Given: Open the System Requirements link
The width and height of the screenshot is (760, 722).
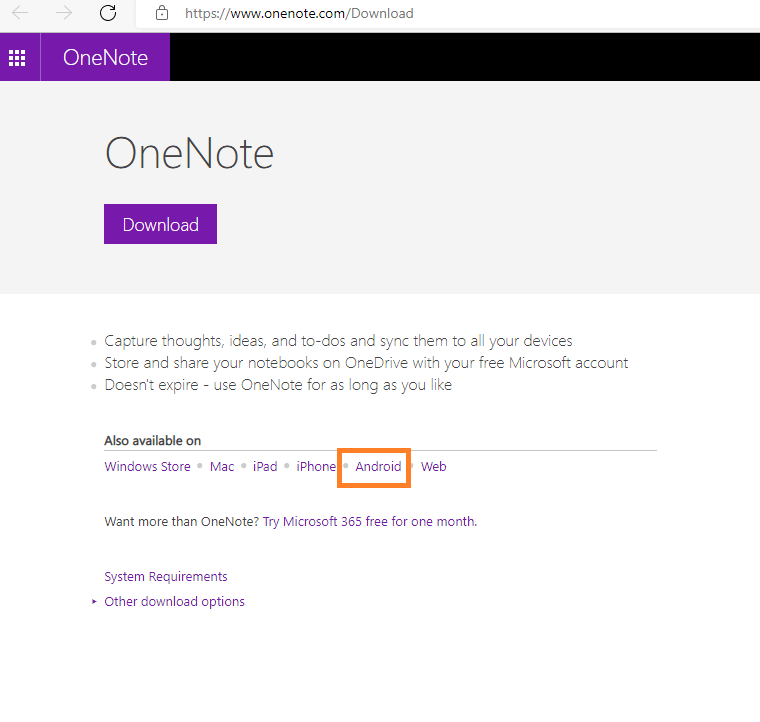Looking at the screenshot, I should coord(166,577).
